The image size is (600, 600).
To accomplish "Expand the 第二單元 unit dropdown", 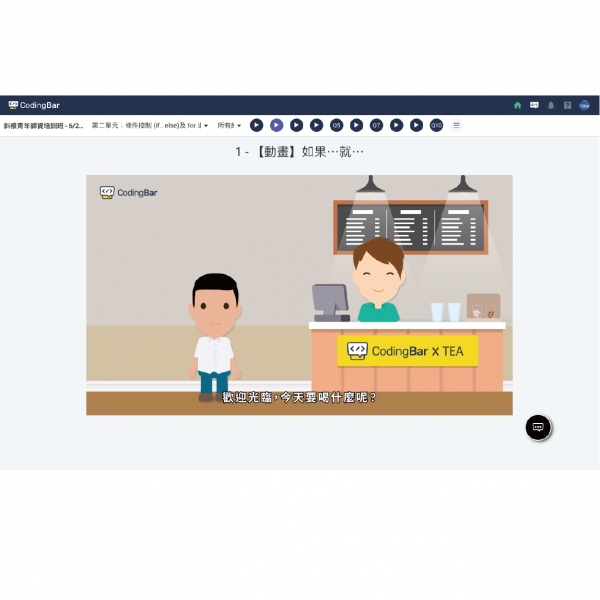I will click(x=150, y=126).
